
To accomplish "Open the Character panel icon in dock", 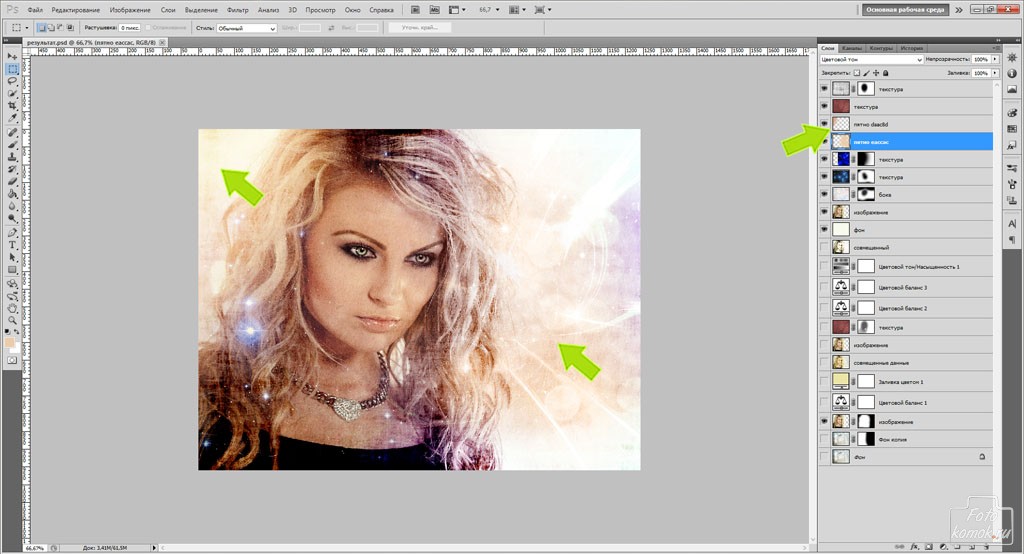I will point(1011,225).
